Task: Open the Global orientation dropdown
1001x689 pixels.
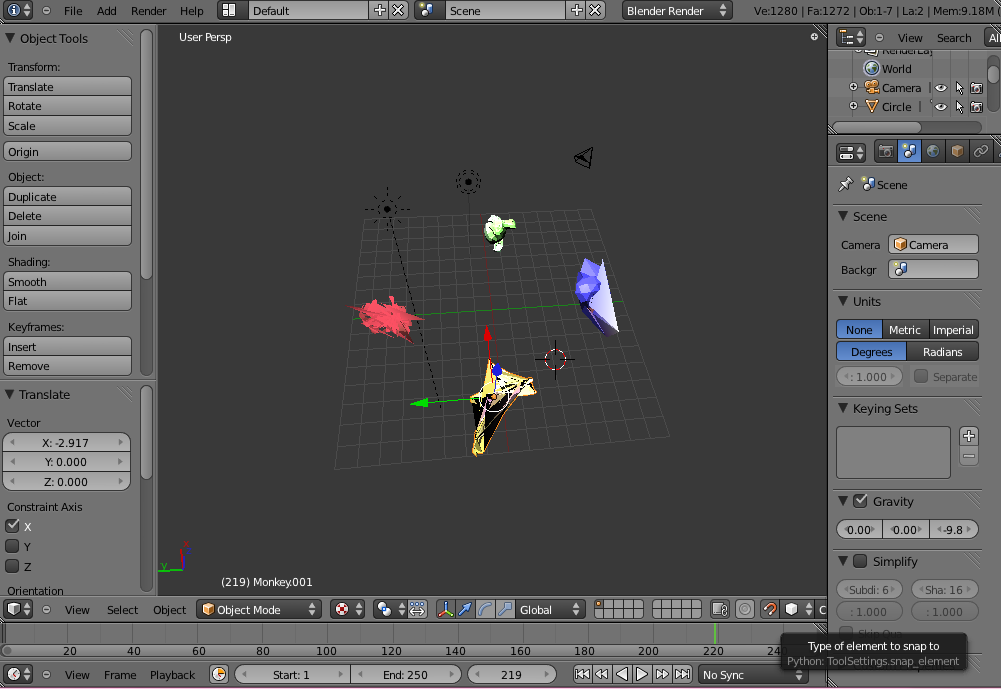Action: [x=550, y=609]
